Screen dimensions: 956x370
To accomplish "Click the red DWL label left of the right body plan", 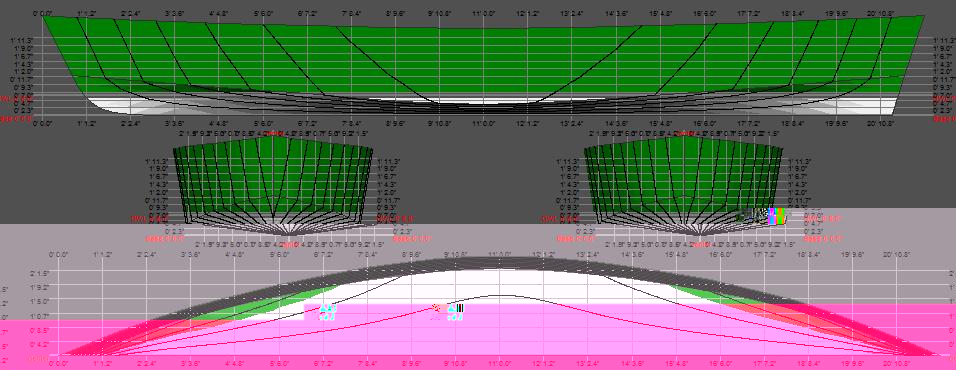I will [x=560, y=218].
